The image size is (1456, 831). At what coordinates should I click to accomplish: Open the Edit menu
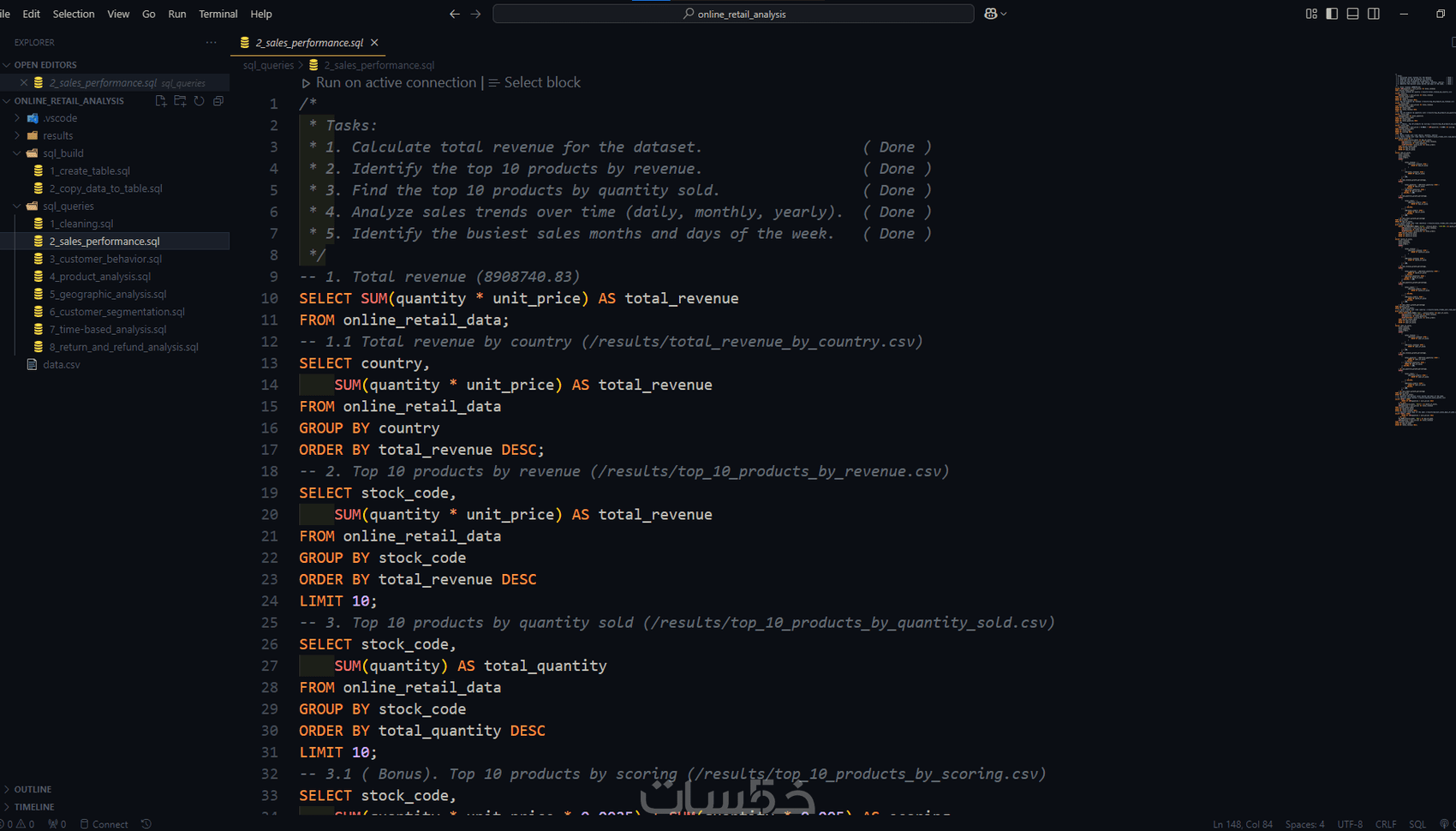tap(32, 14)
